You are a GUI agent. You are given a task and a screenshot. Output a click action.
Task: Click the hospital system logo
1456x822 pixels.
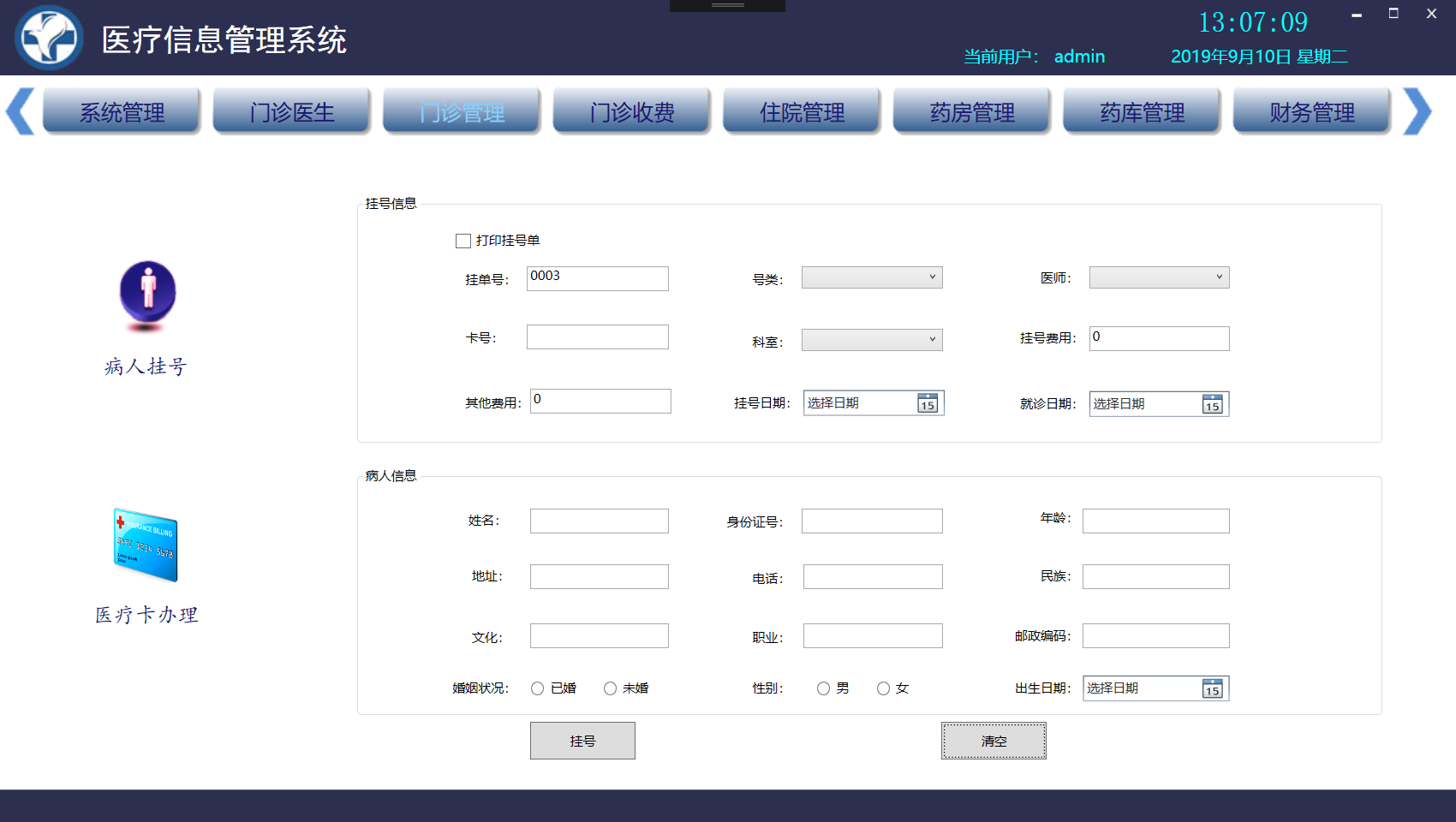(x=49, y=38)
